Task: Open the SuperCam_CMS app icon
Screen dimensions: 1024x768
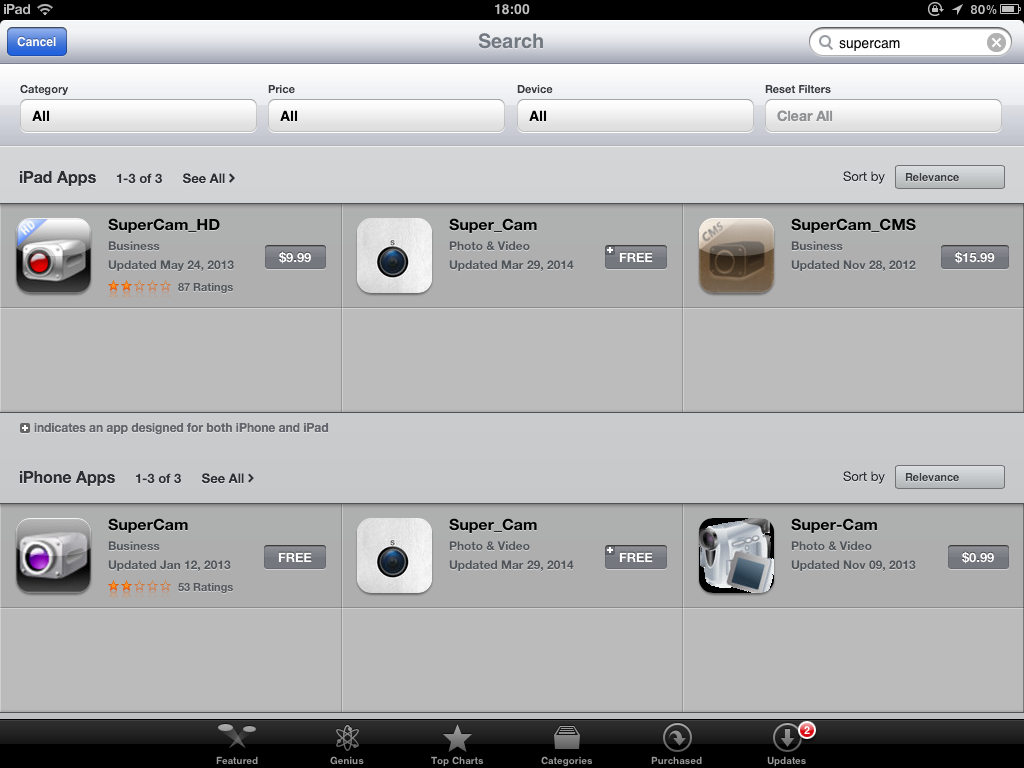Action: (x=736, y=255)
